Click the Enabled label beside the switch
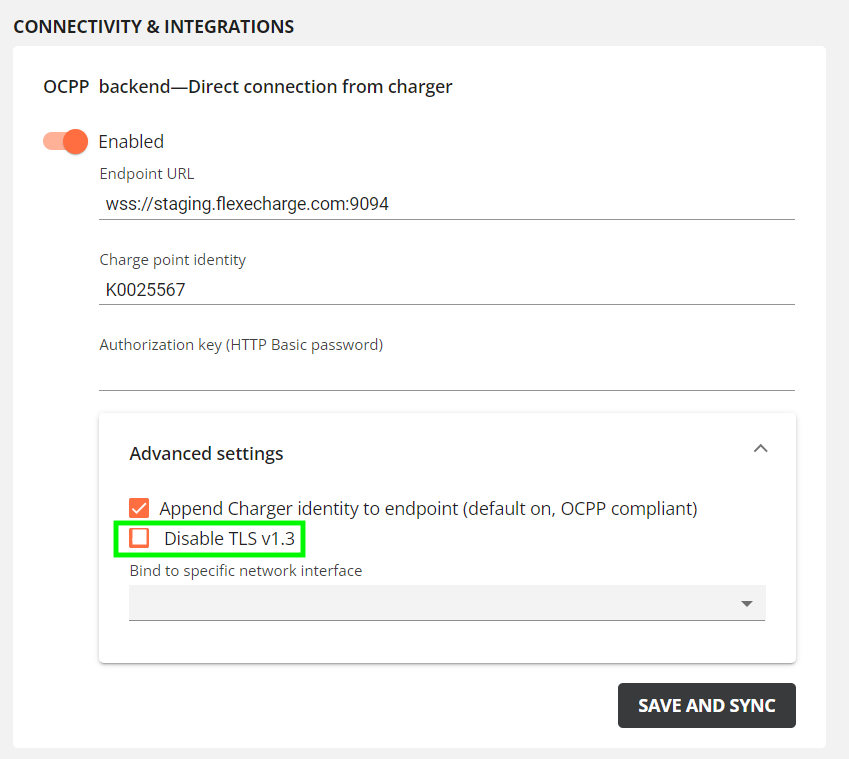Image resolution: width=849 pixels, height=759 pixels. point(131,142)
